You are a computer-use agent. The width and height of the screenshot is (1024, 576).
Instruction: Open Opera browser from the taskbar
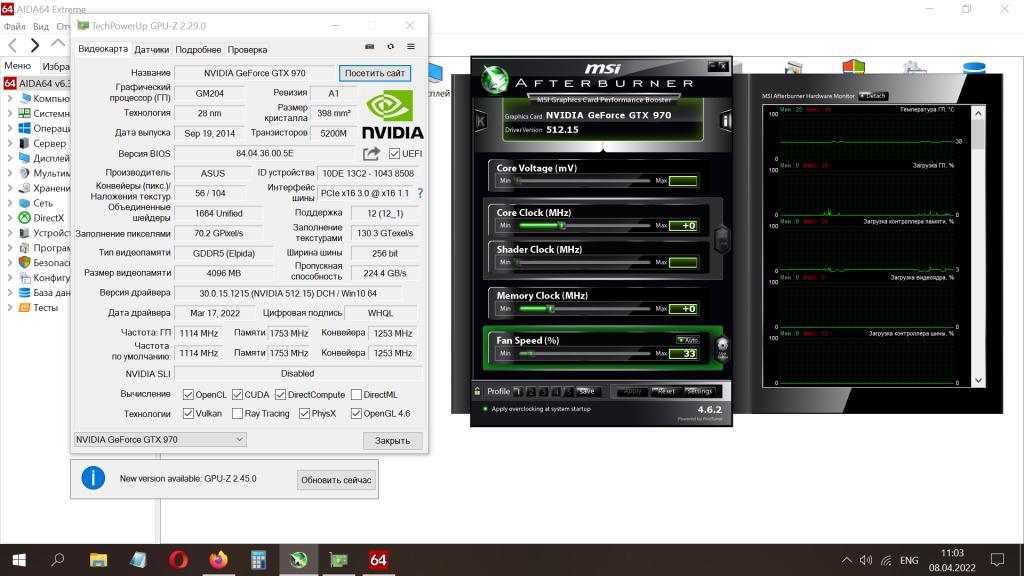click(x=178, y=560)
